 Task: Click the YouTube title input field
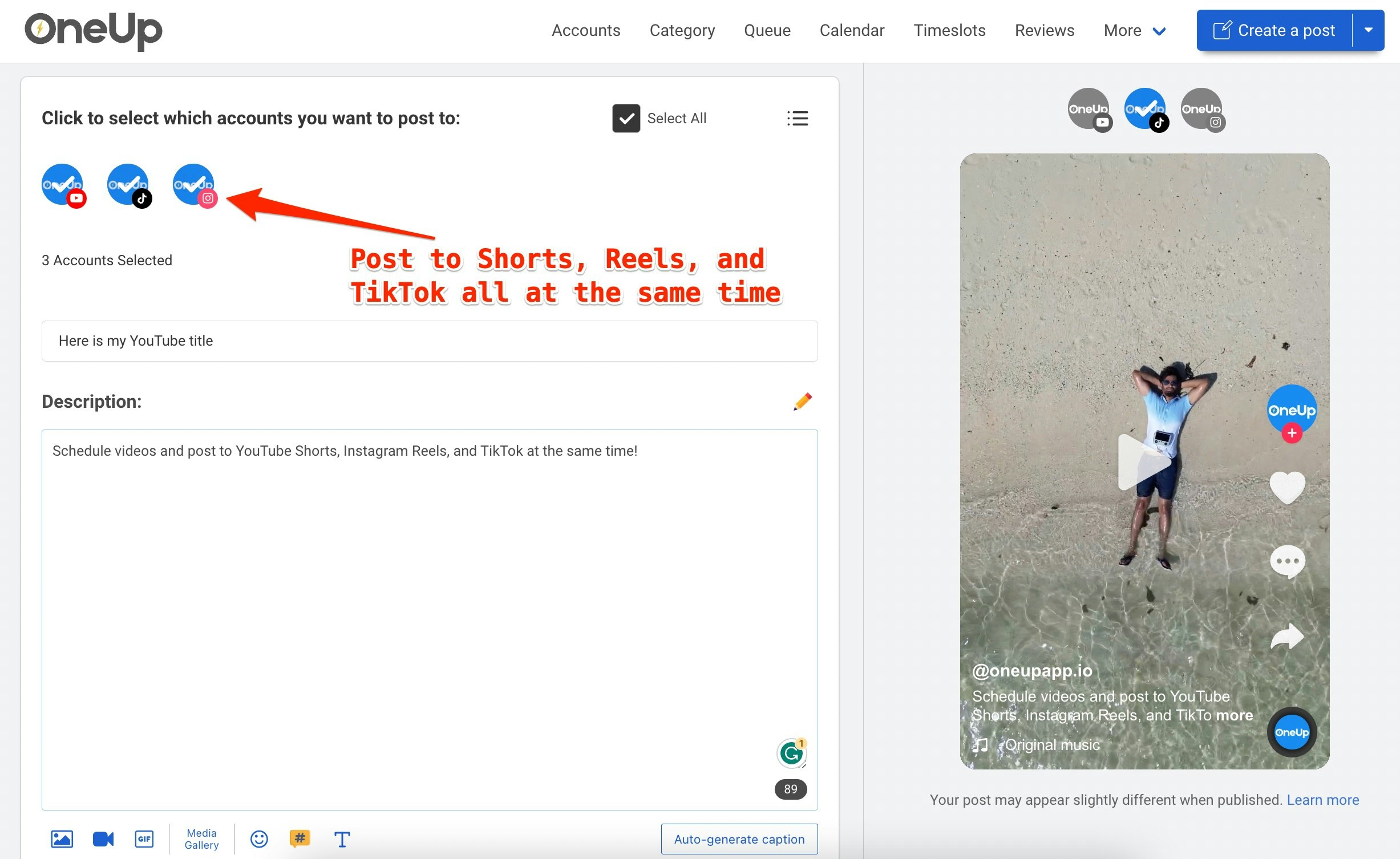click(x=429, y=341)
